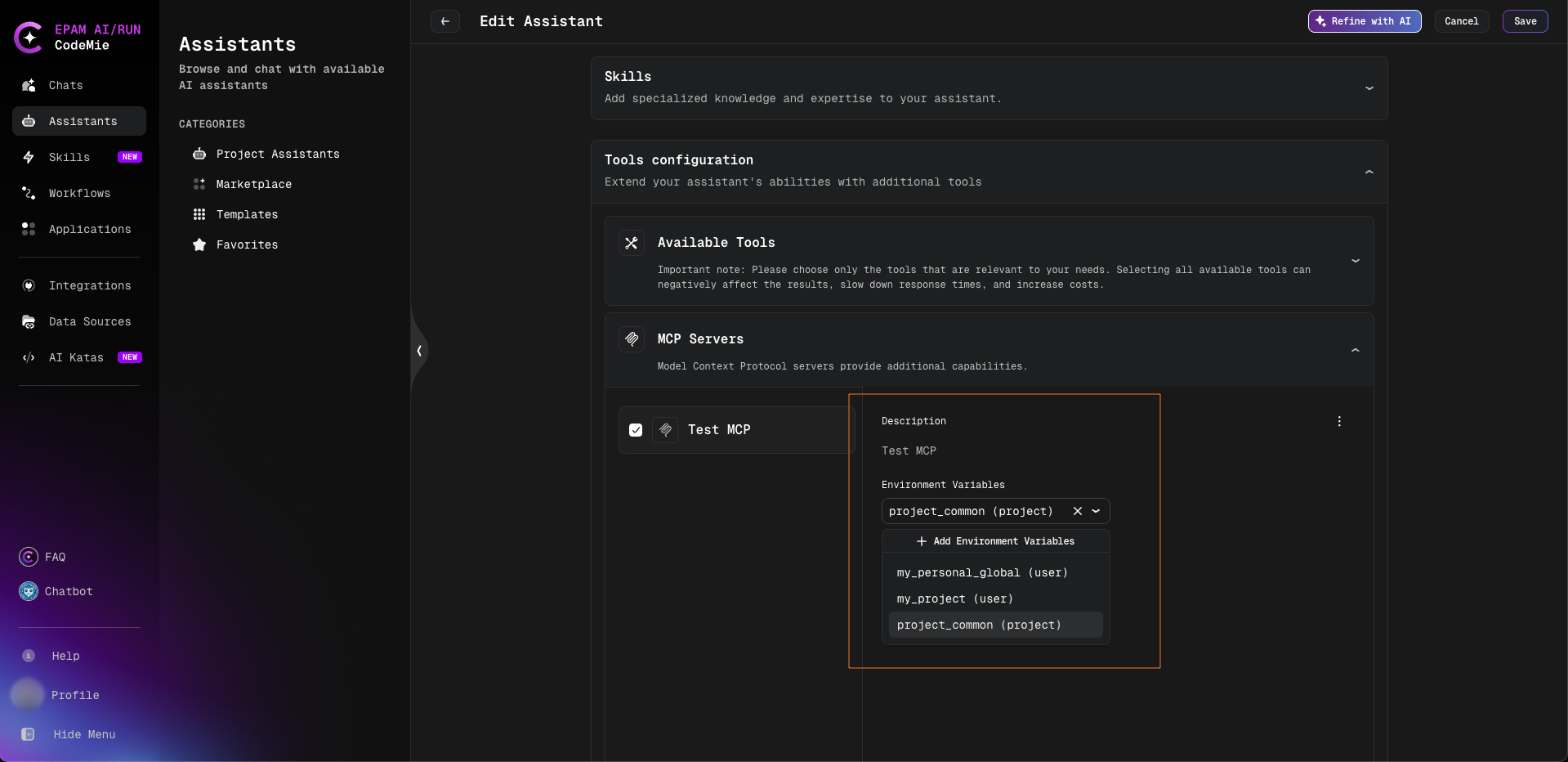Click the Cancel button
The height and width of the screenshot is (762, 1568).
coord(1462,21)
